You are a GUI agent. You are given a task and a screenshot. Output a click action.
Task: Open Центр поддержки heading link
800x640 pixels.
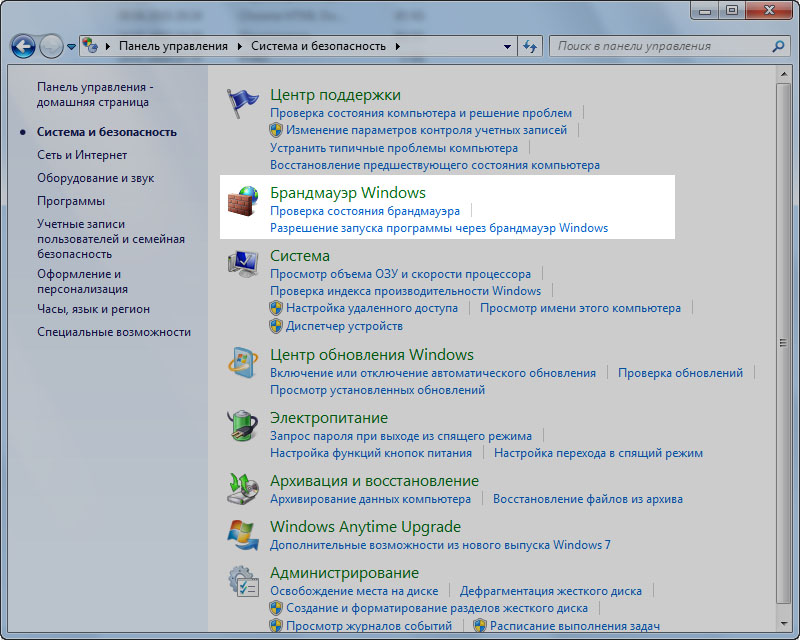tap(335, 95)
